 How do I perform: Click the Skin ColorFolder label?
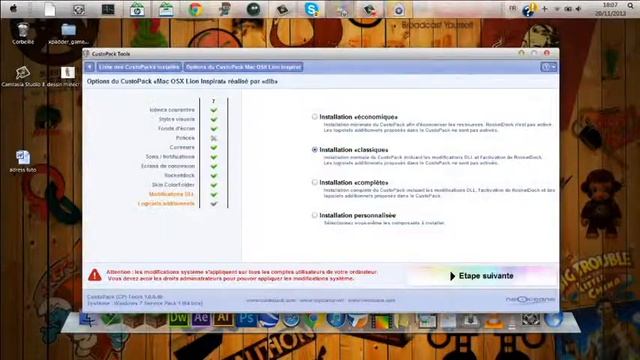[173, 185]
